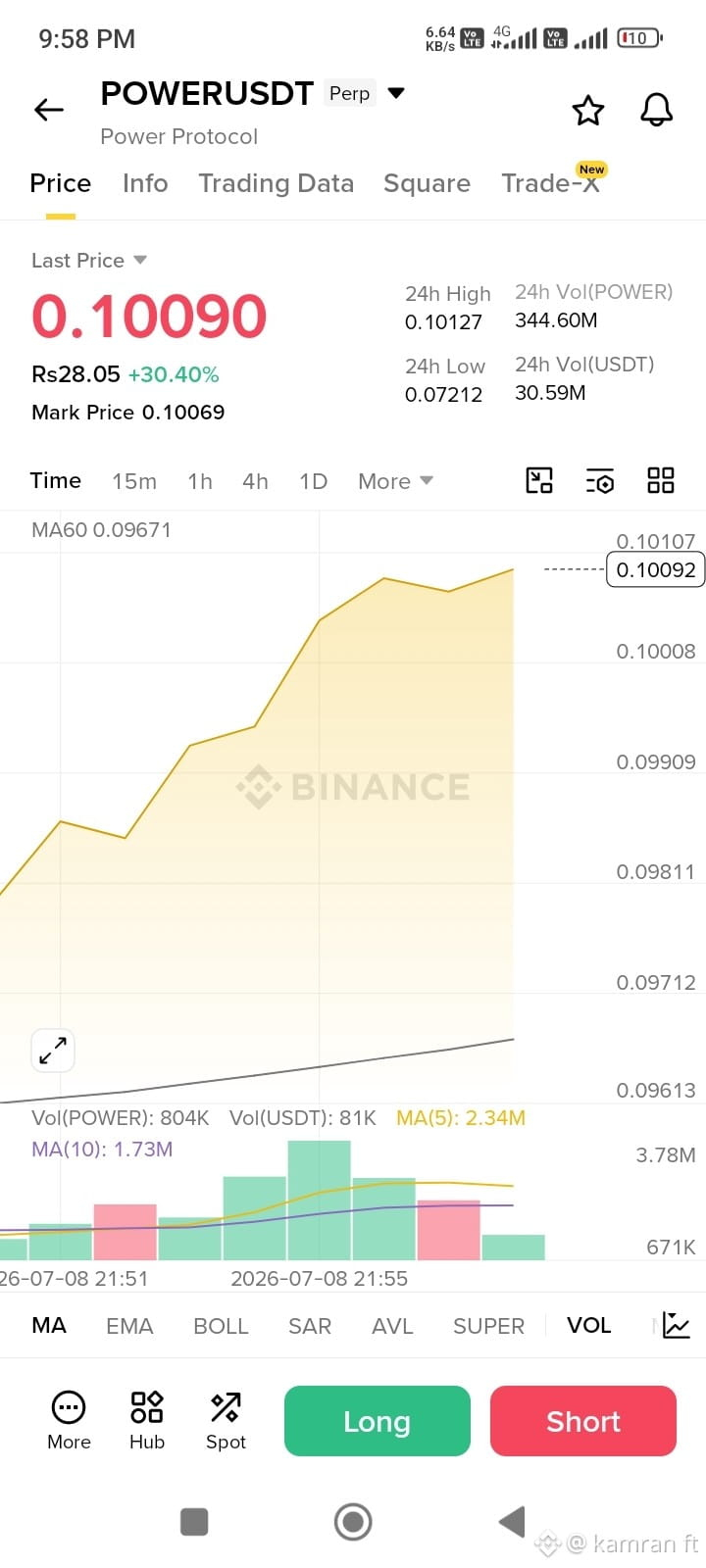
Task: Expand the POWERUSDT Perp pair dropdown
Action: [x=396, y=93]
